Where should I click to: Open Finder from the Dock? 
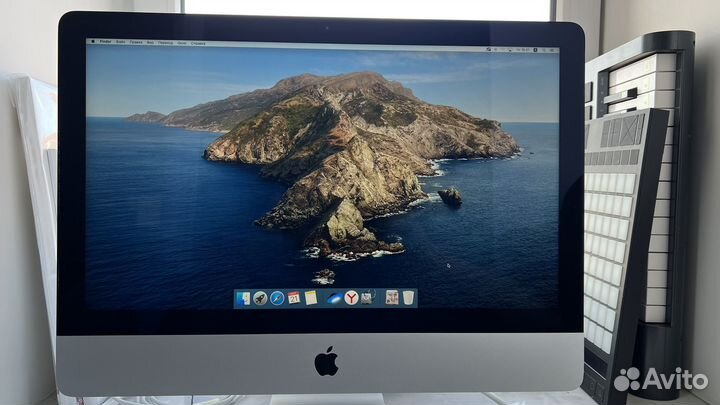[243, 299]
